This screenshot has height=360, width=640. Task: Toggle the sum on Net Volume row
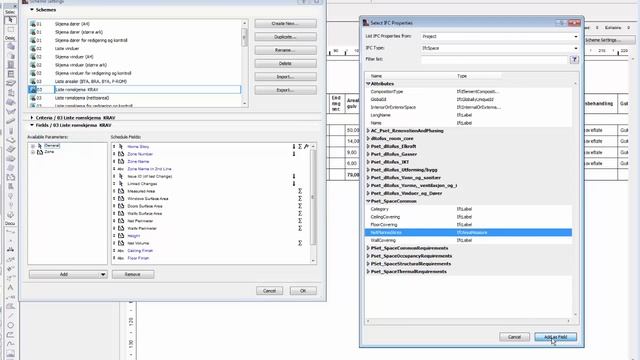[x=300, y=243]
